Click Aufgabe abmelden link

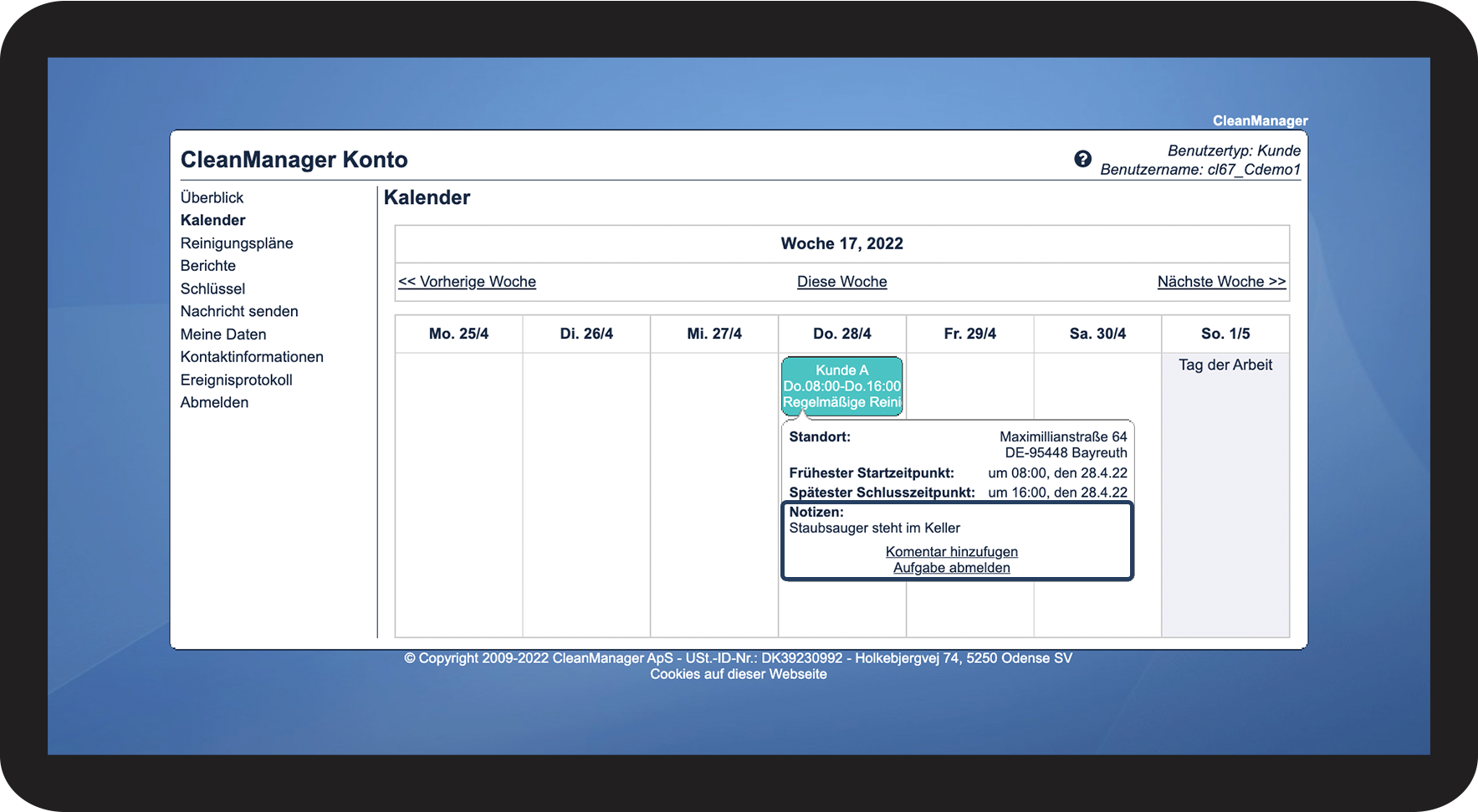pyautogui.click(x=951, y=568)
